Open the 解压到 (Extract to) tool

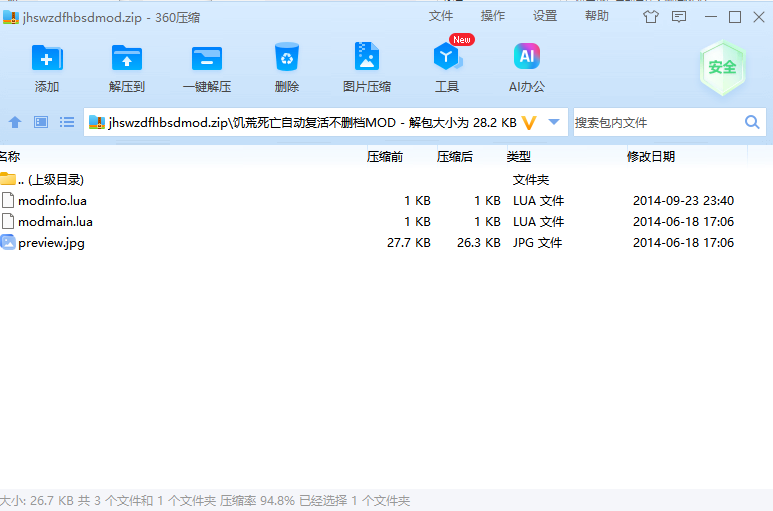coord(127,58)
